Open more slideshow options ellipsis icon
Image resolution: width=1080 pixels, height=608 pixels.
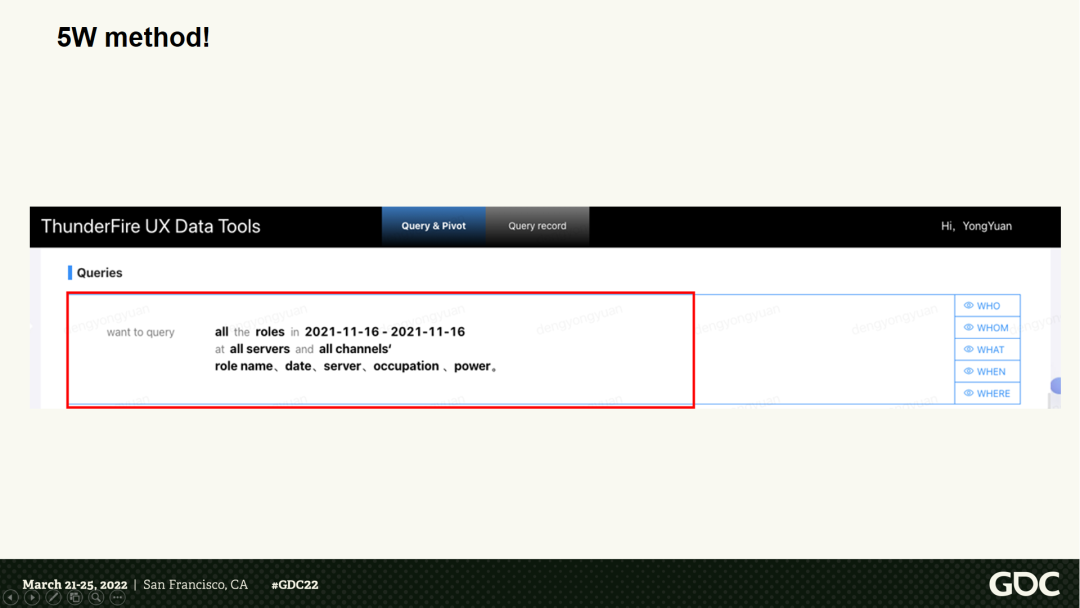(118, 598)
